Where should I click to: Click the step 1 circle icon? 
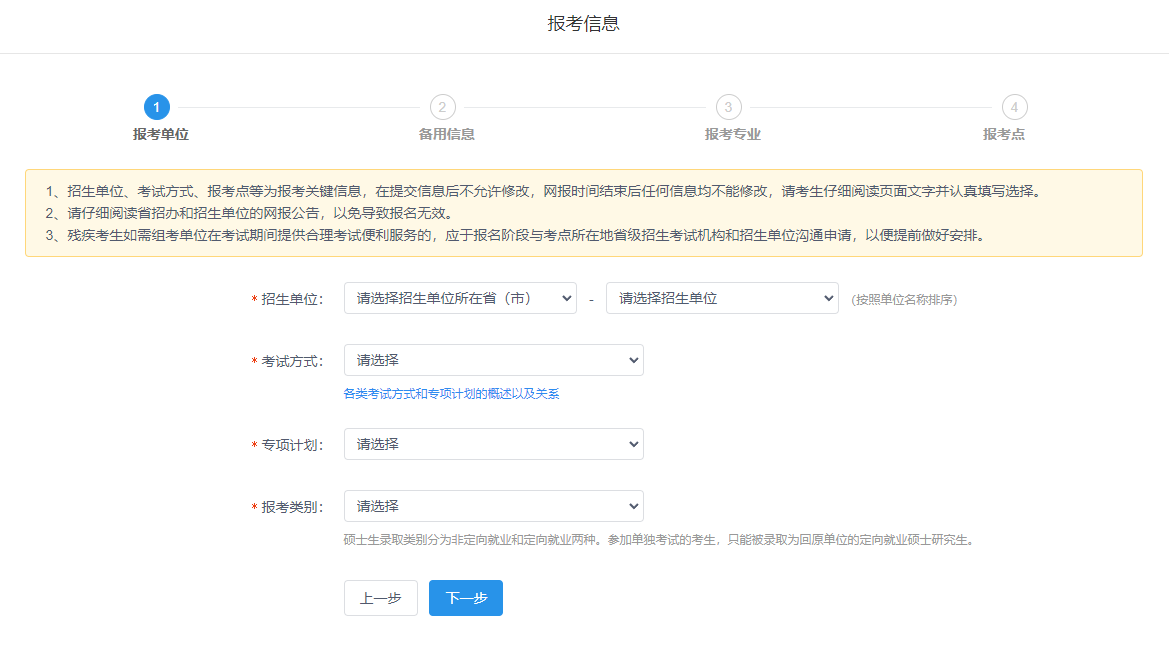[x=156, y=107]
